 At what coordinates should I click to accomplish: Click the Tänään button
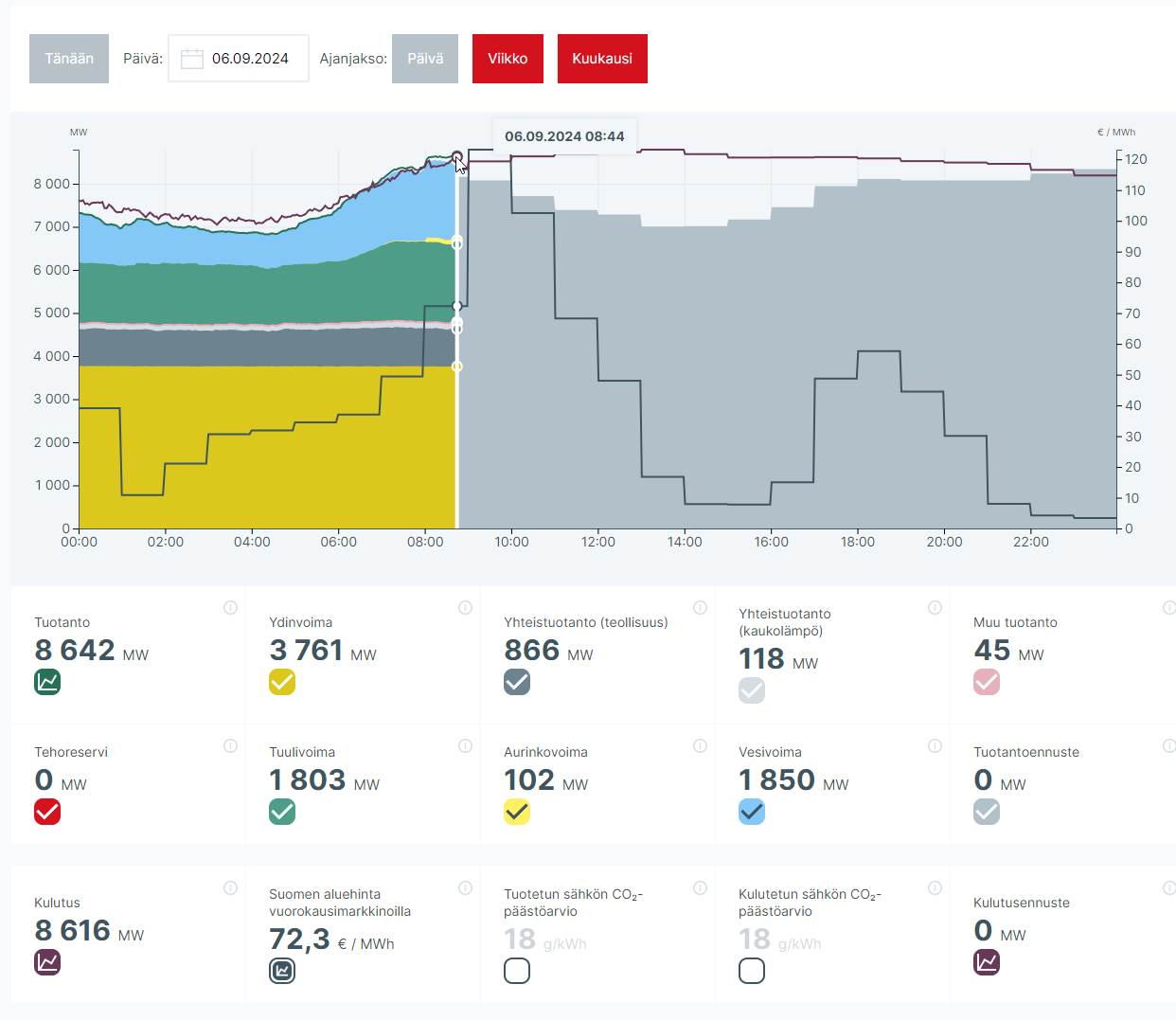click(x=69, y=59)
